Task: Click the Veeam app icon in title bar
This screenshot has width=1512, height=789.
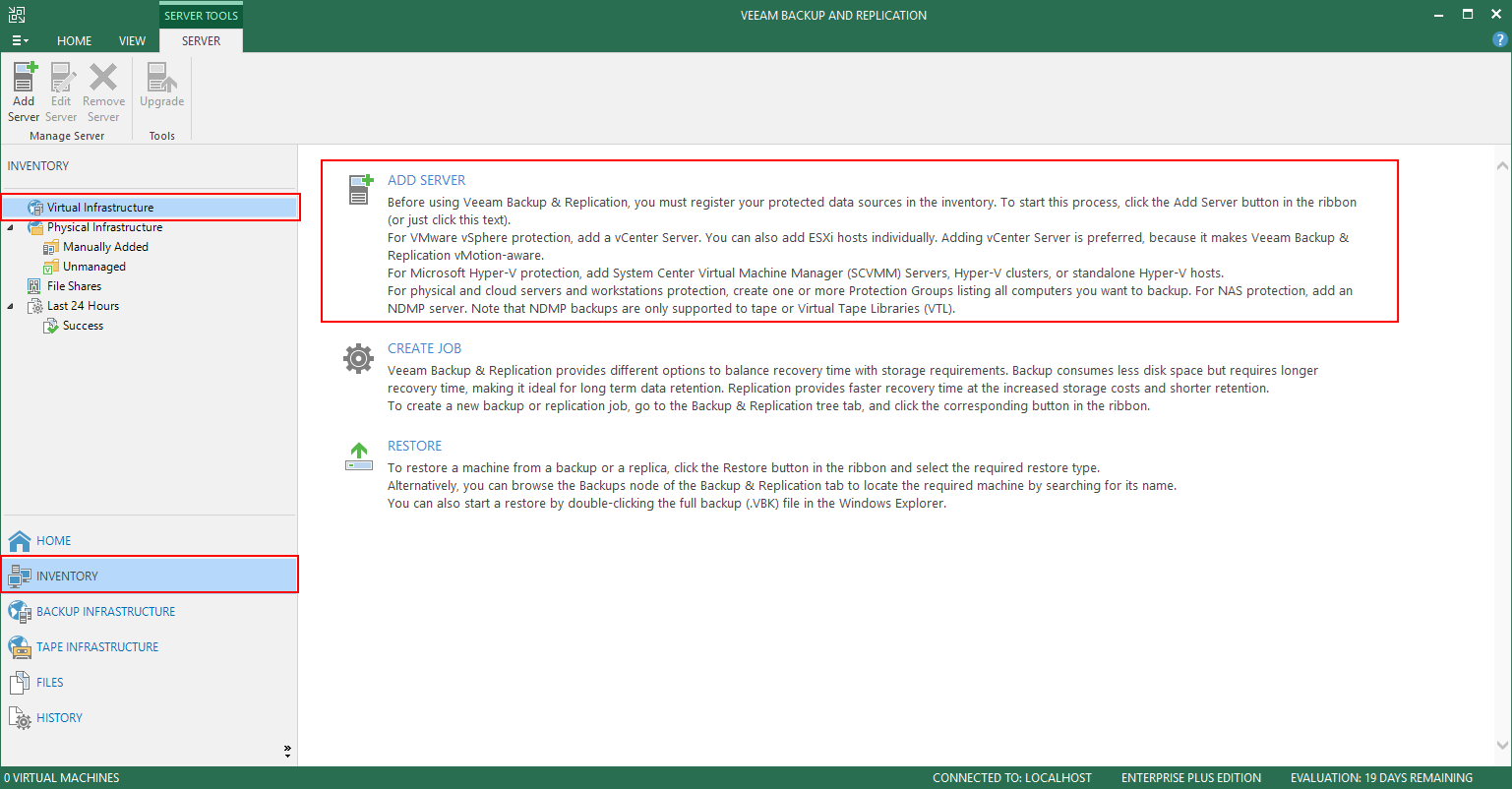Action: point(17,15)
